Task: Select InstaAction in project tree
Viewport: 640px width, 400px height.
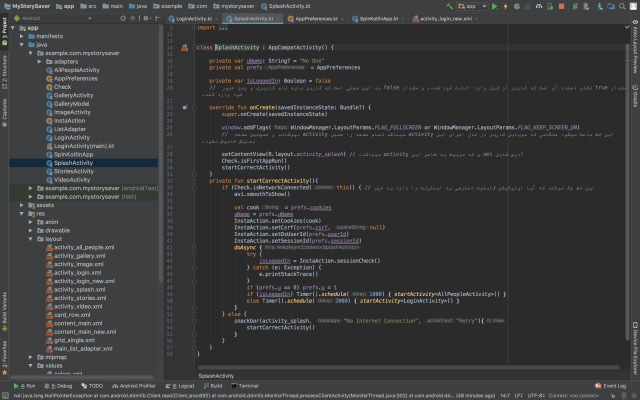Action: [x=69, y=121]
